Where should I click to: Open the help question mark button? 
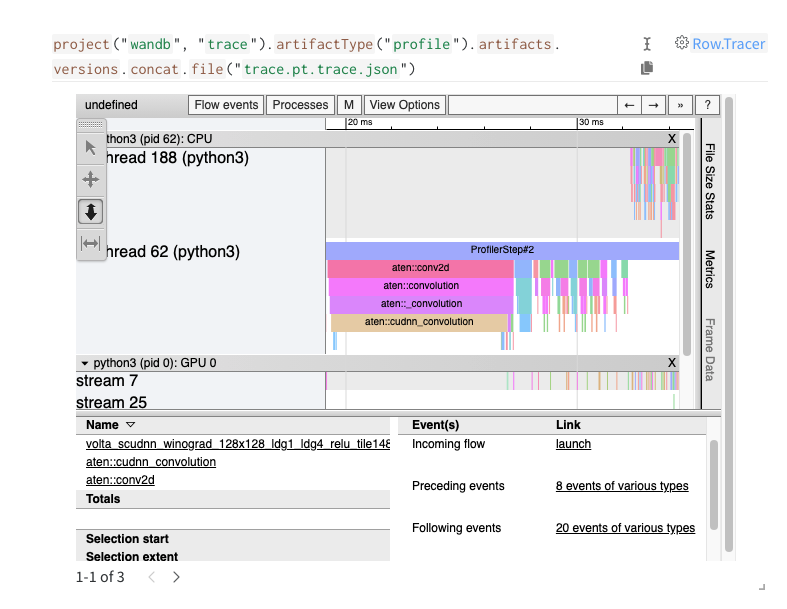click(707, 105)
